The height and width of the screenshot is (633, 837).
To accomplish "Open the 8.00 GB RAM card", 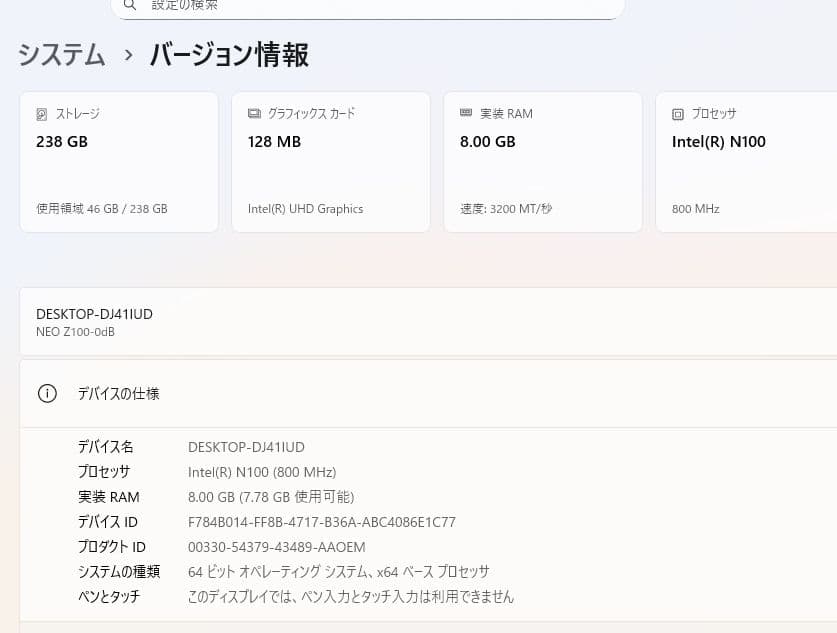I will [542, 161].
